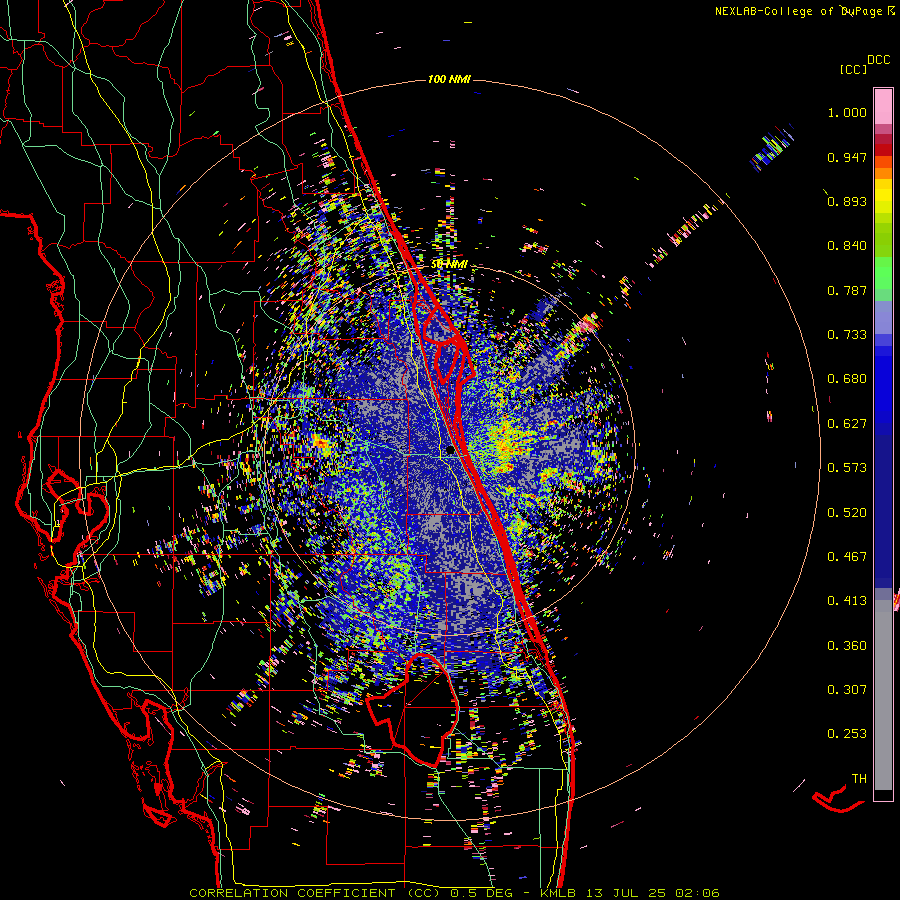Screen dimensions: 900x900
Task: Click the 50 NMI range ring label
Action: click(x=449, y=265)
